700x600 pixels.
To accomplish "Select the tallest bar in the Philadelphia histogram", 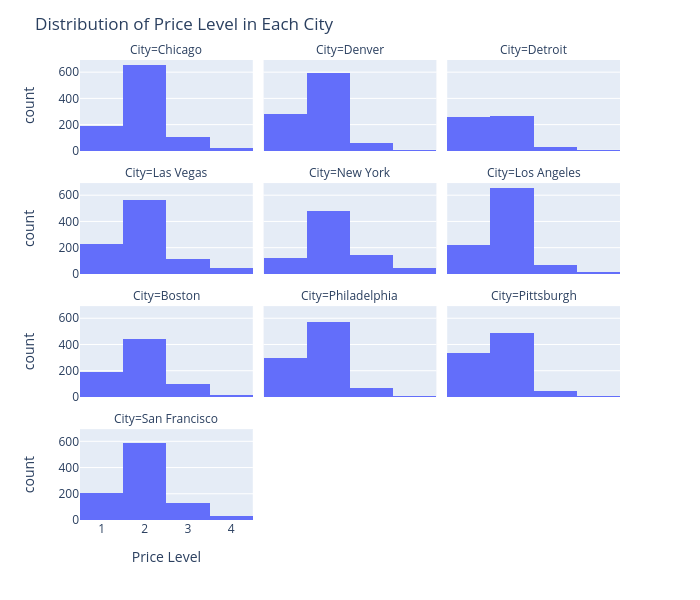I will pyautogui.click(x=328, y=359).
